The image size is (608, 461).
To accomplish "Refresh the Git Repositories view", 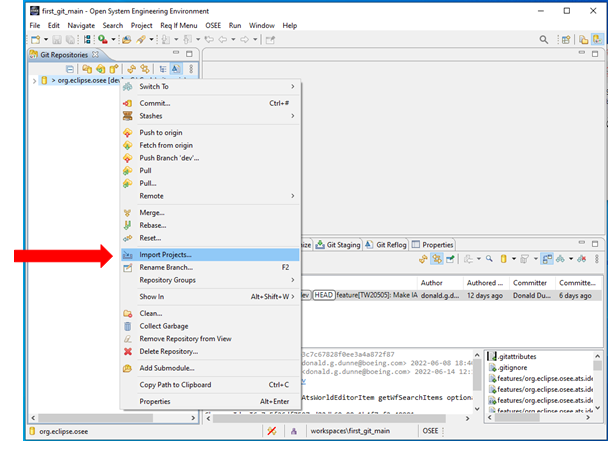I will 131,69.
